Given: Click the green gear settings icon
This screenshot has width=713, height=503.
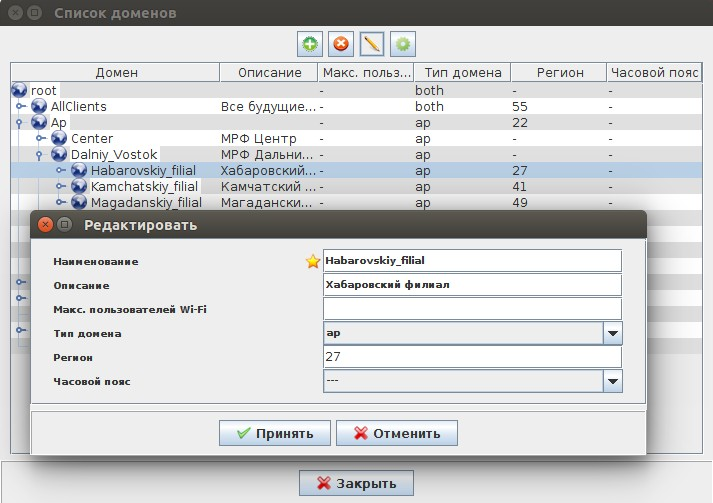Looking at the screenshot, I should click(x=403, y=44).
